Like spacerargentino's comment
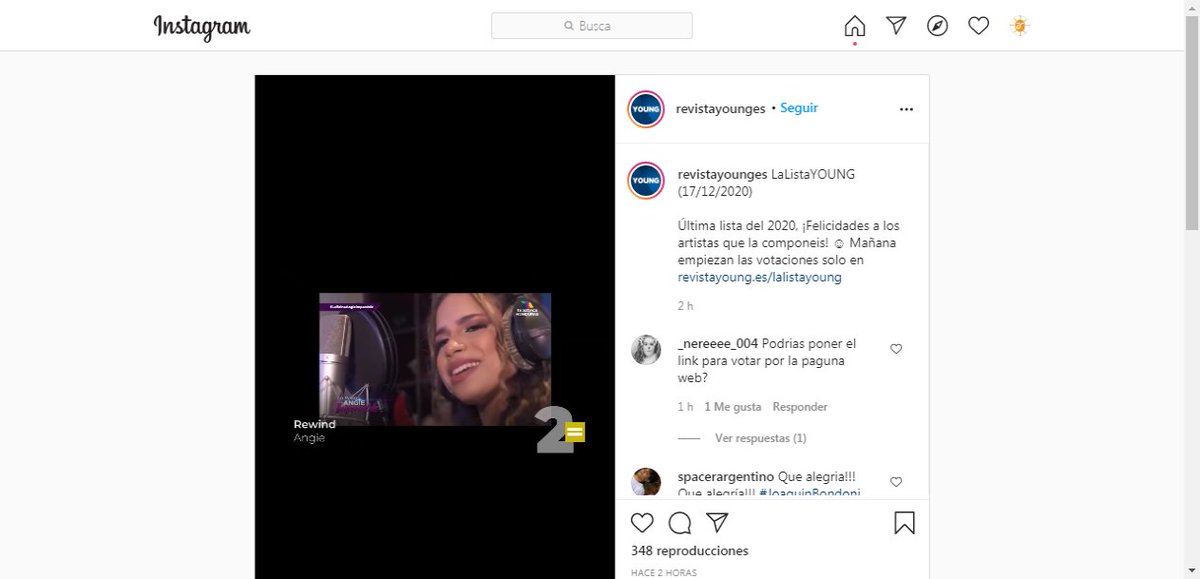This screenshot has height=579, width=1200. (896, 482)
